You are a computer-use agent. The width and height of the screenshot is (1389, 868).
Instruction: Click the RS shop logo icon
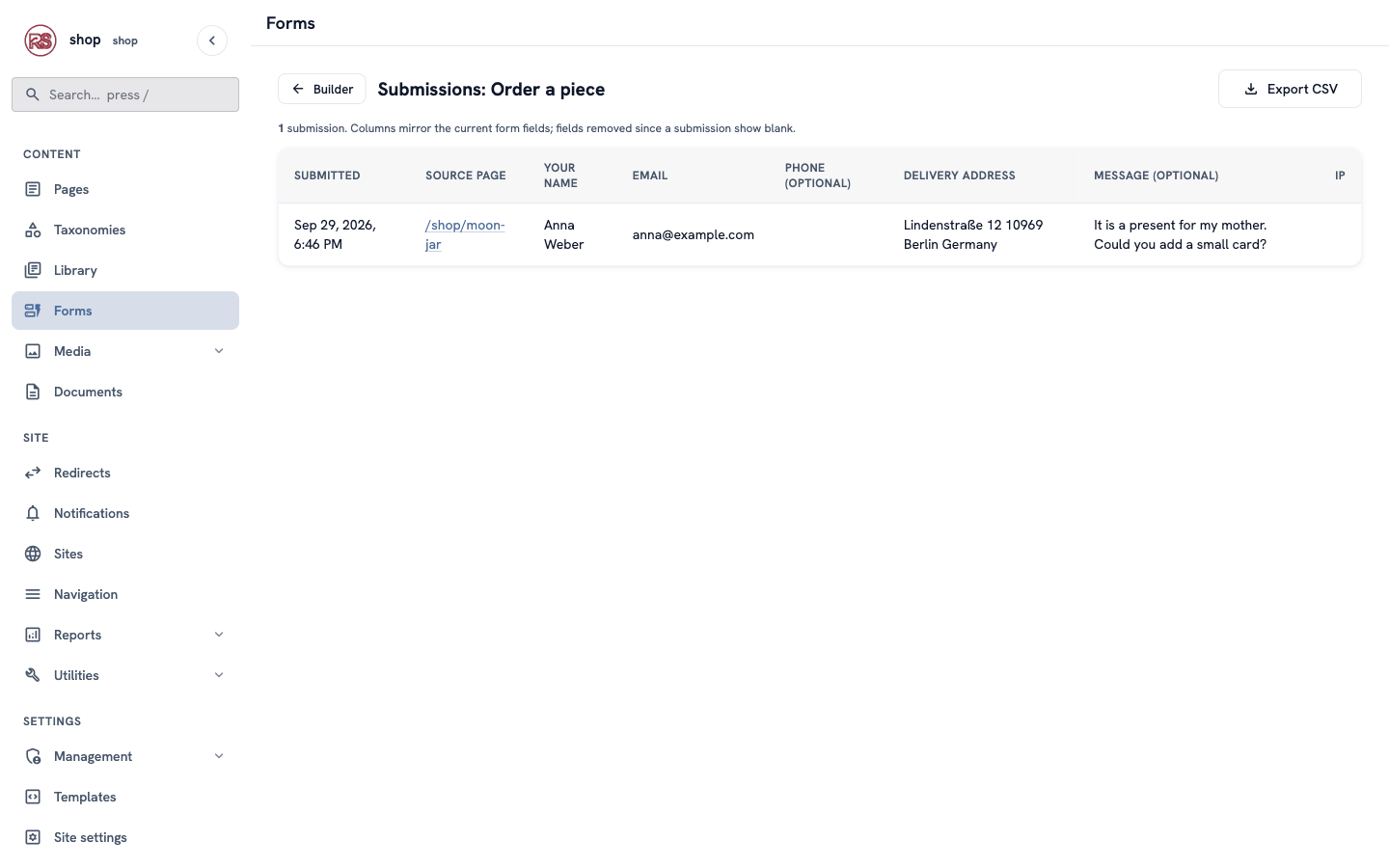pyautogui.click(x=41, y=41)
